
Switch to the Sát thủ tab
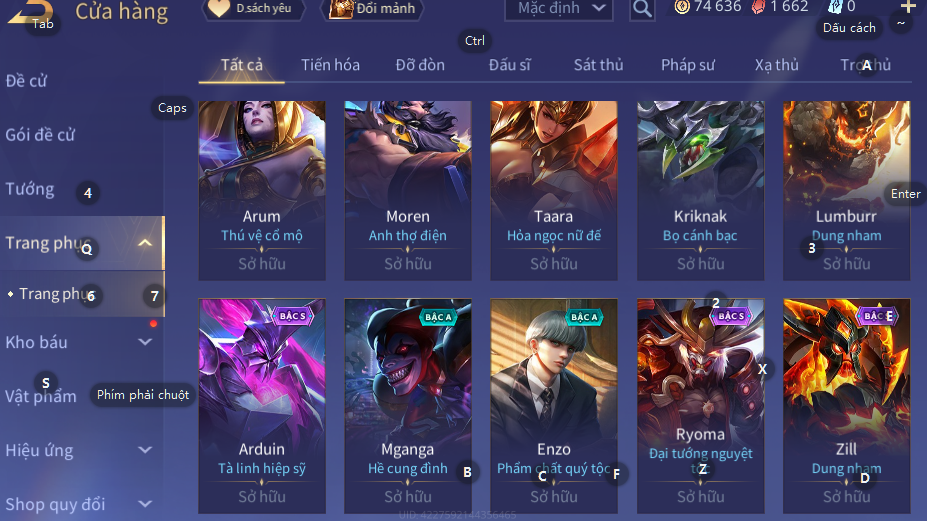tap(598, 65)
